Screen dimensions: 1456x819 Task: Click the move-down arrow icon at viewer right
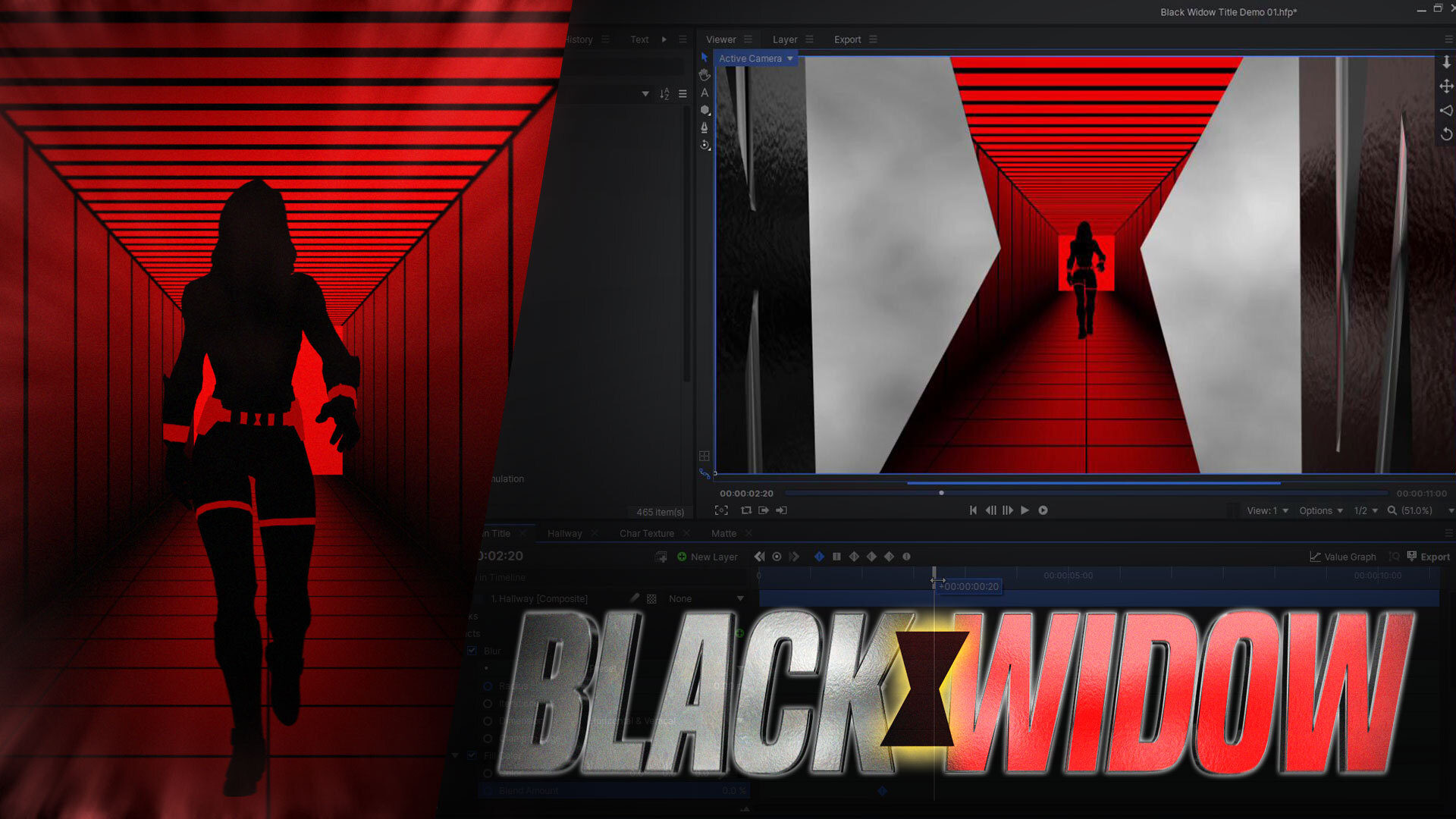tap(1446, 62)
